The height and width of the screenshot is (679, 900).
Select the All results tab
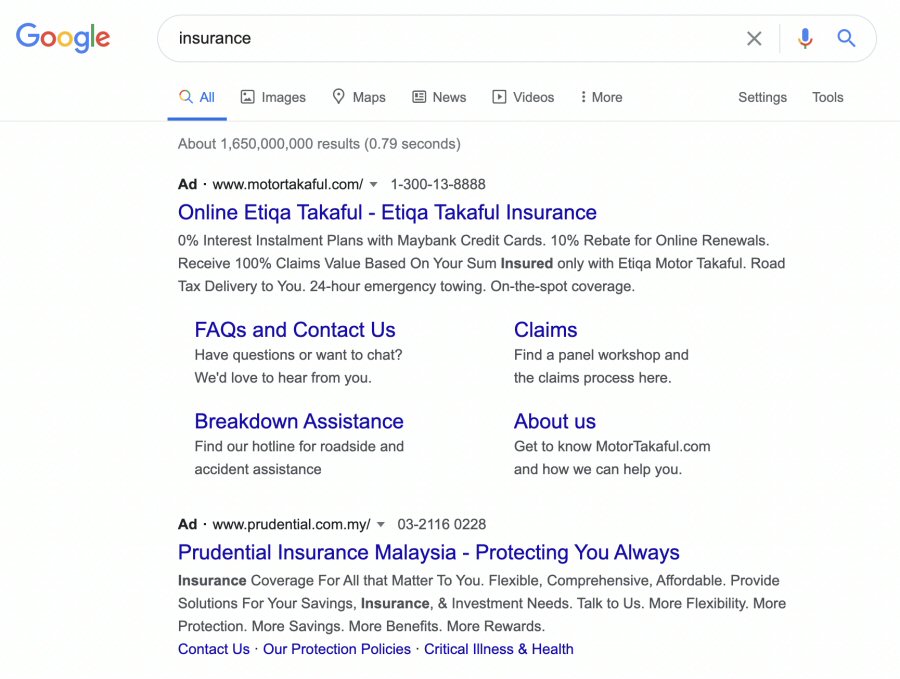(197, 97)
